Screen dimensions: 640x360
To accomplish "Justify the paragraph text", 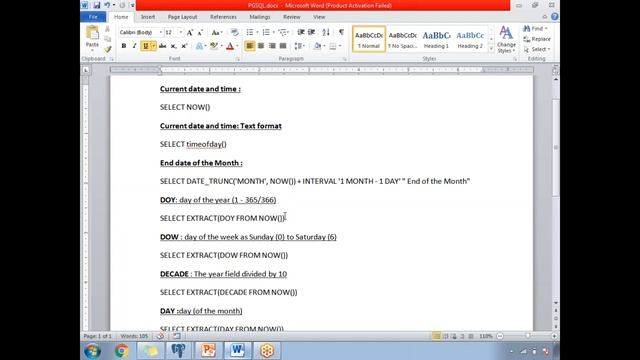I will coord(283,46).
